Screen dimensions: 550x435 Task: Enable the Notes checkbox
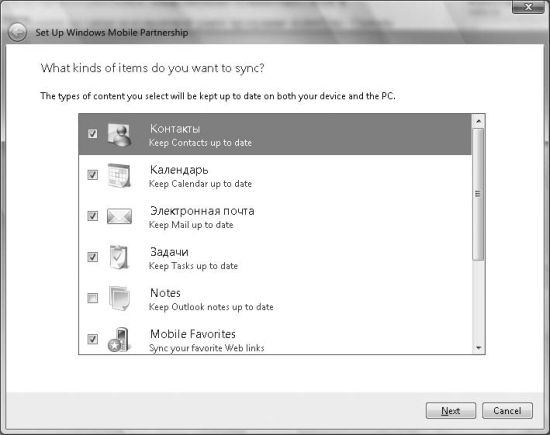[x=93, y=298]
